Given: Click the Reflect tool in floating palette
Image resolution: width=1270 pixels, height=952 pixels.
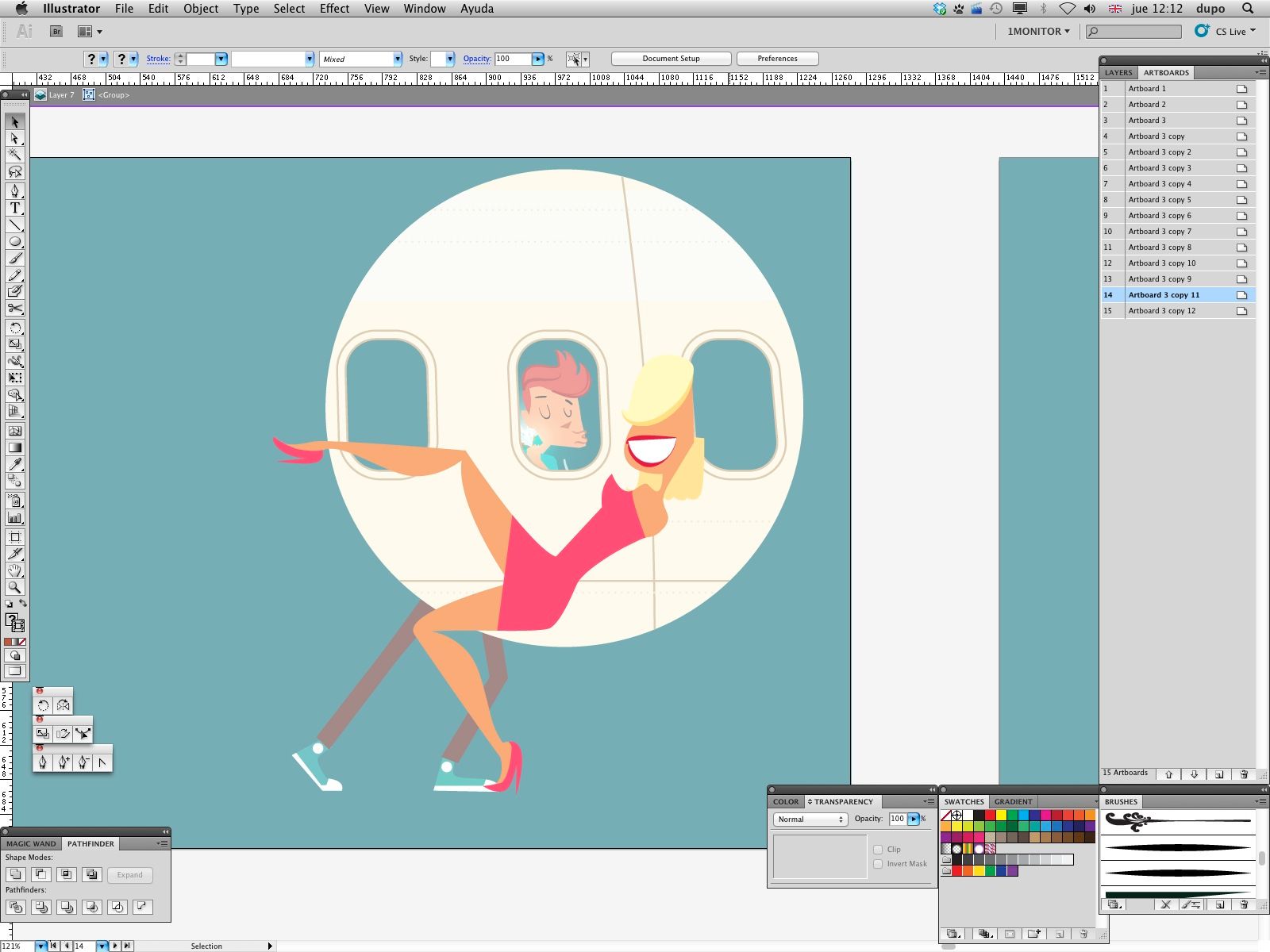Looking at the screenshot, I should (x=63, y=705).
